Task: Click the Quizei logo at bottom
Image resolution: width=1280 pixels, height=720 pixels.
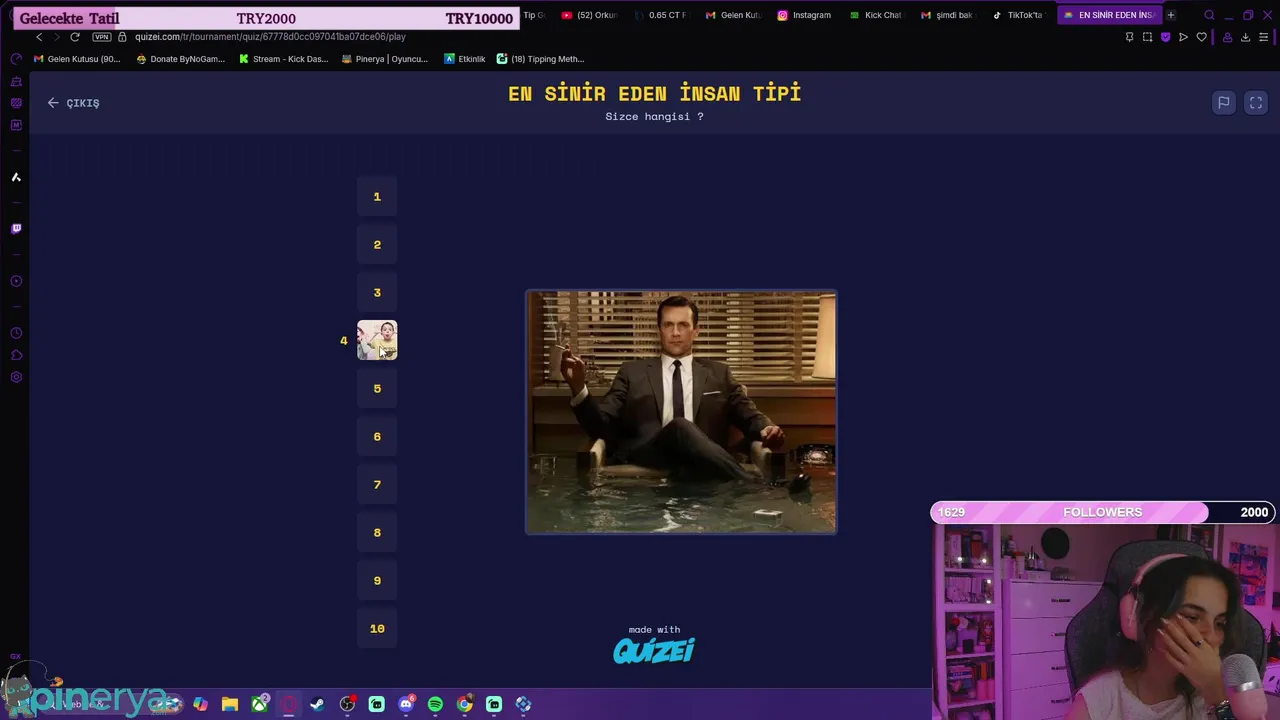Action: (x=654, y=651)
